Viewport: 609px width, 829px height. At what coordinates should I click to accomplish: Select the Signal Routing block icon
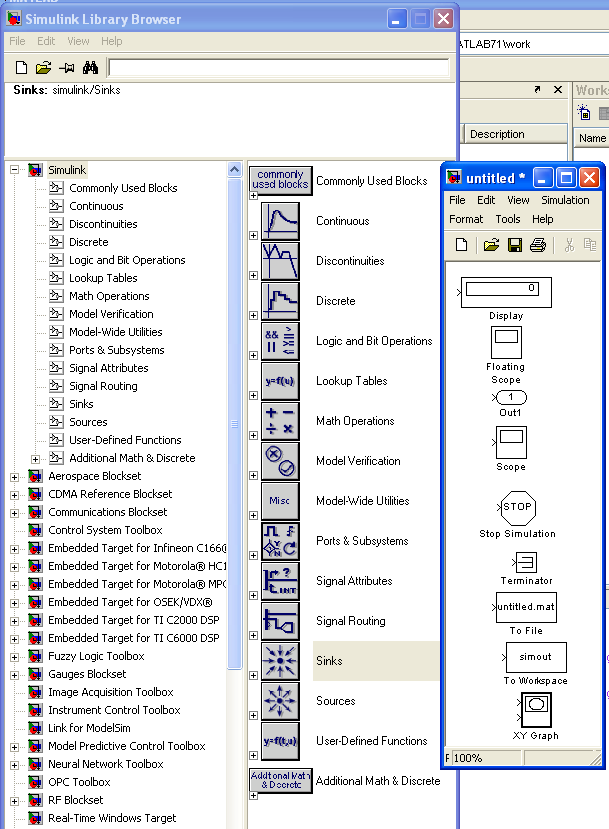(280, 621)
